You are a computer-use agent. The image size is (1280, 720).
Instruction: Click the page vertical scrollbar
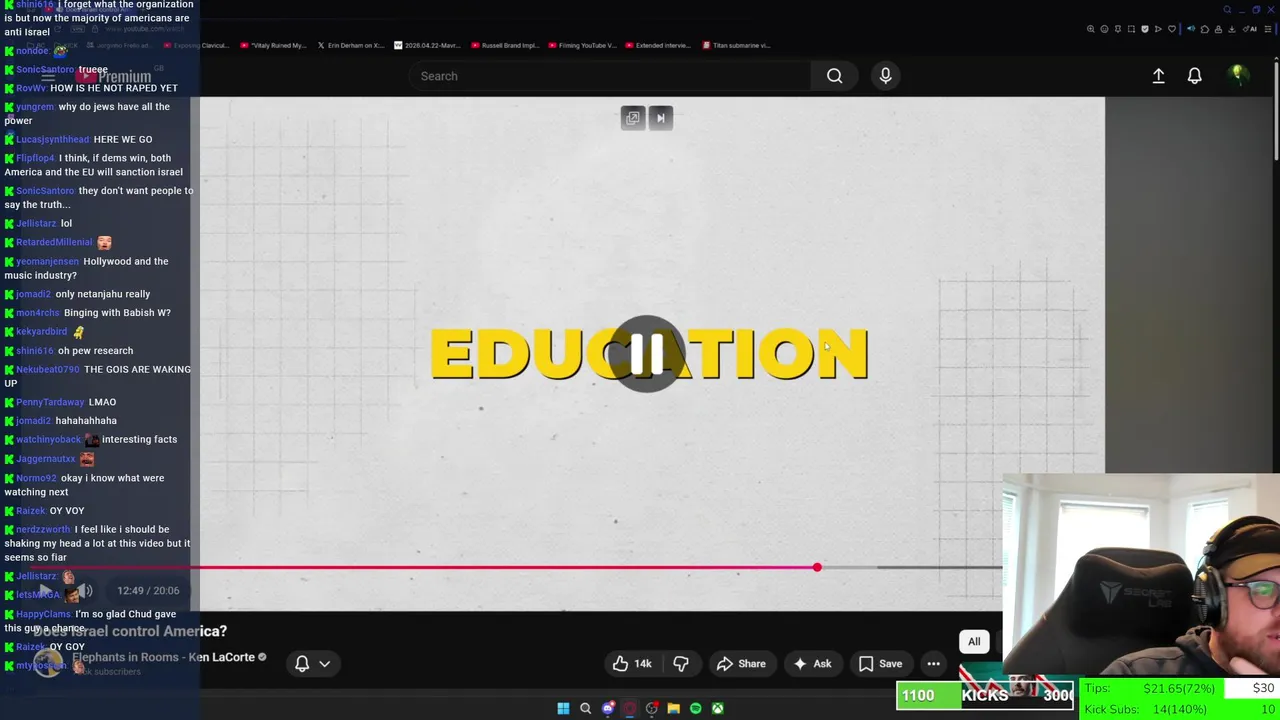click(x=1275, y=110)
